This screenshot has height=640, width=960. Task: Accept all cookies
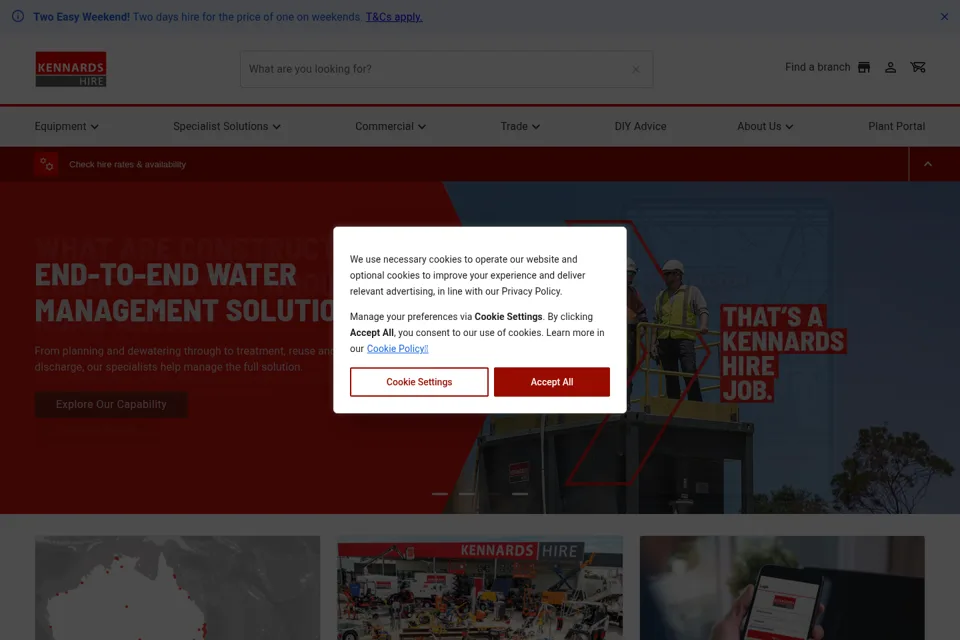(552, 382)
